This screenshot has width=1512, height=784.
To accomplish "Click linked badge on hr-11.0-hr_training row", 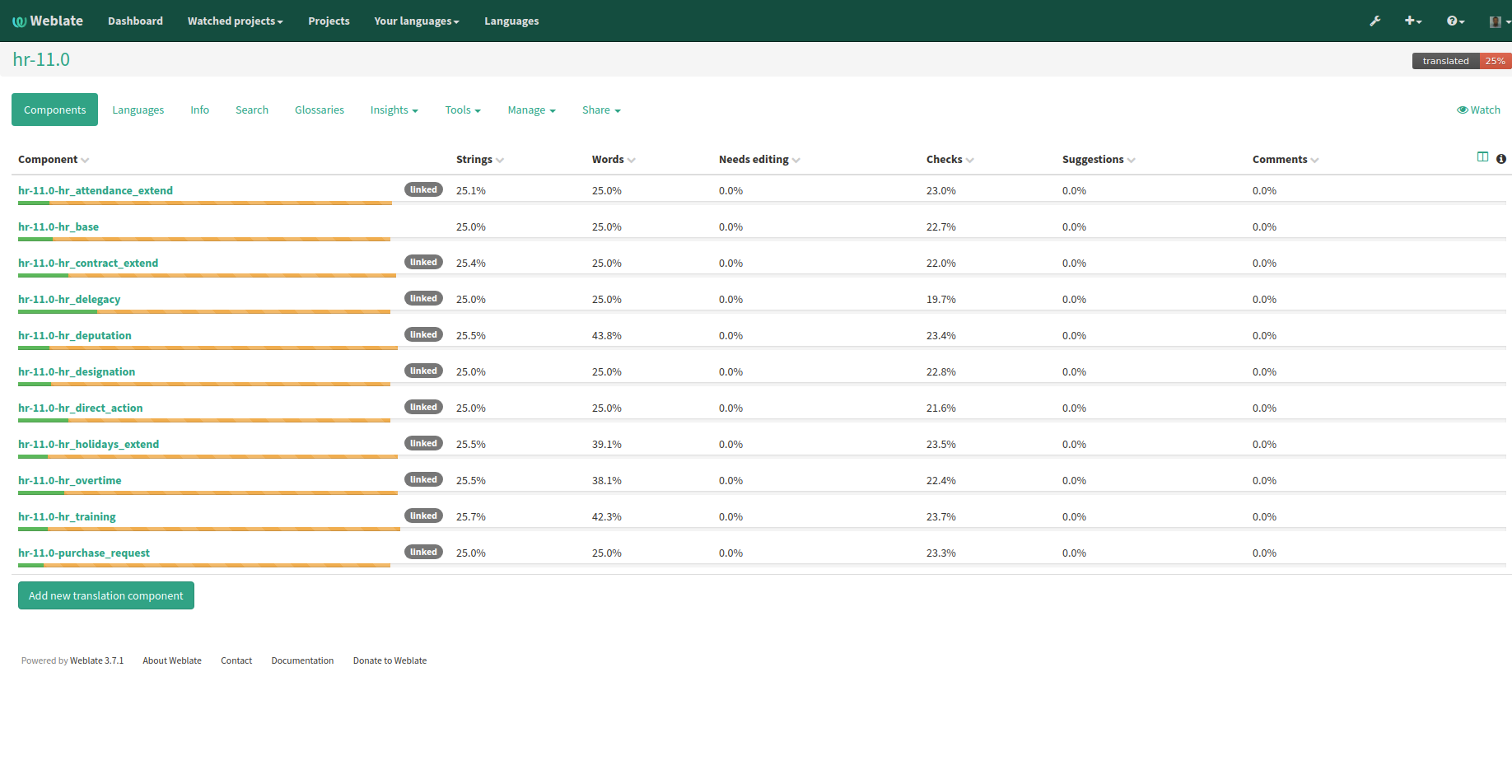I will tap(423, 516).
